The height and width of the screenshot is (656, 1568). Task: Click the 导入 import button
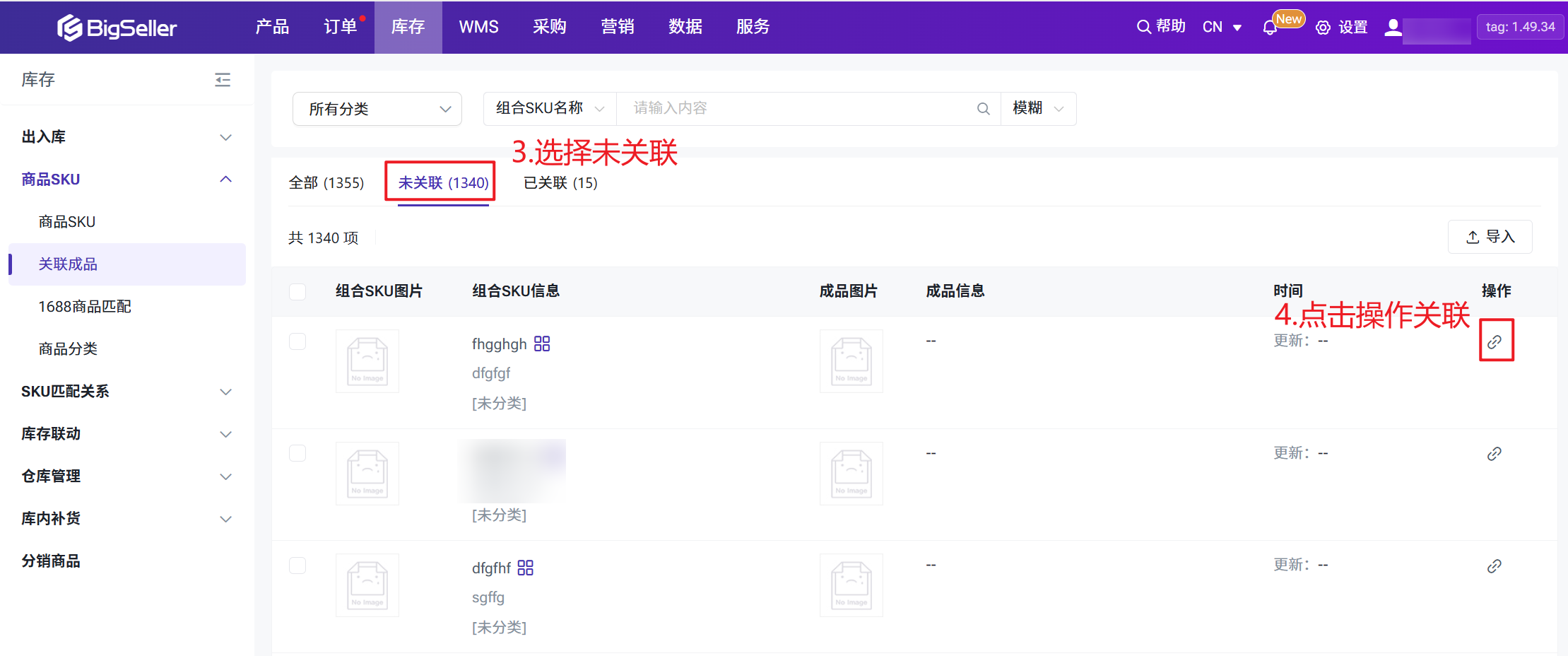(x=1490, y=237)
